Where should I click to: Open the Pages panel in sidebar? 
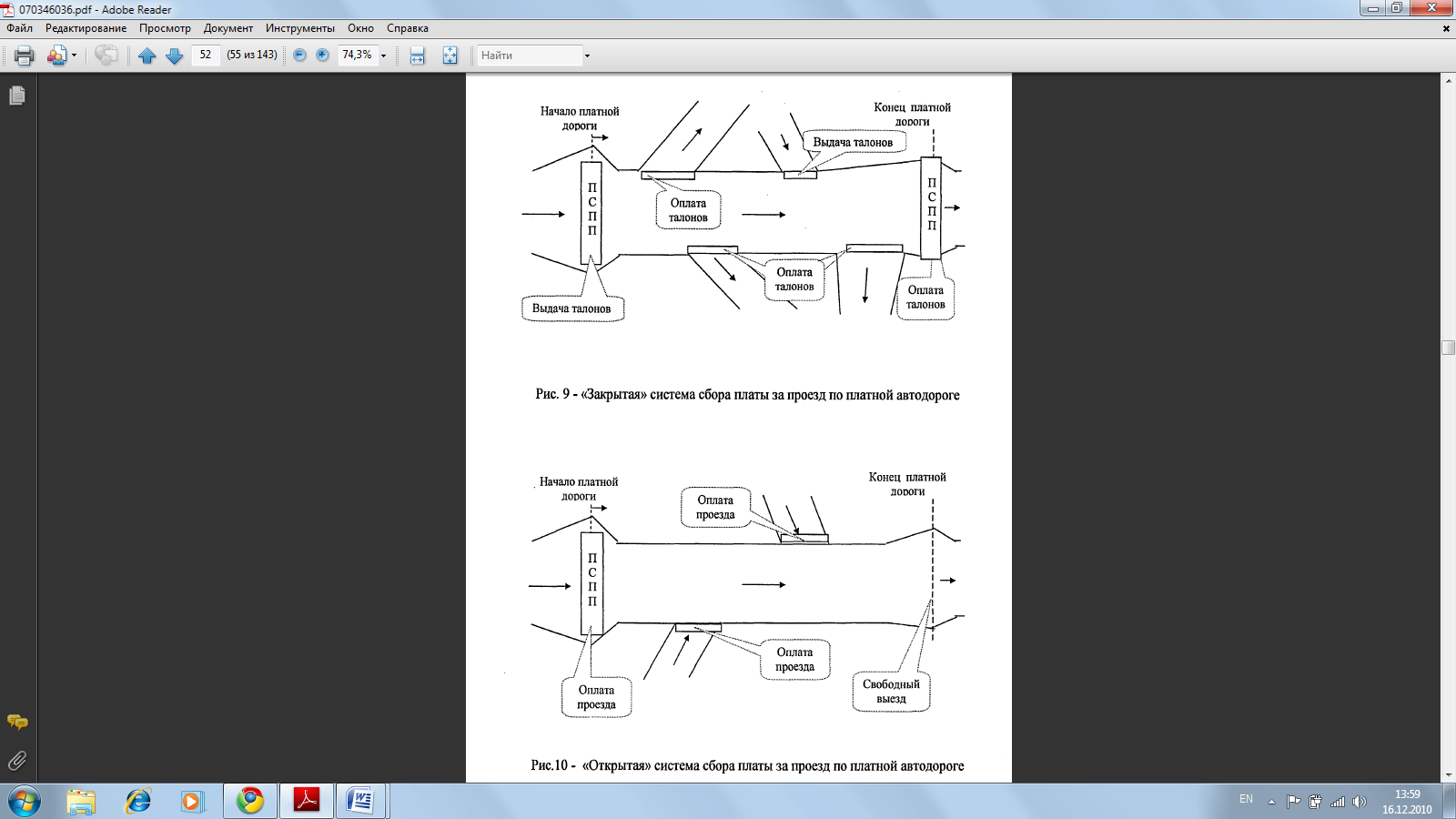(17, 95)
